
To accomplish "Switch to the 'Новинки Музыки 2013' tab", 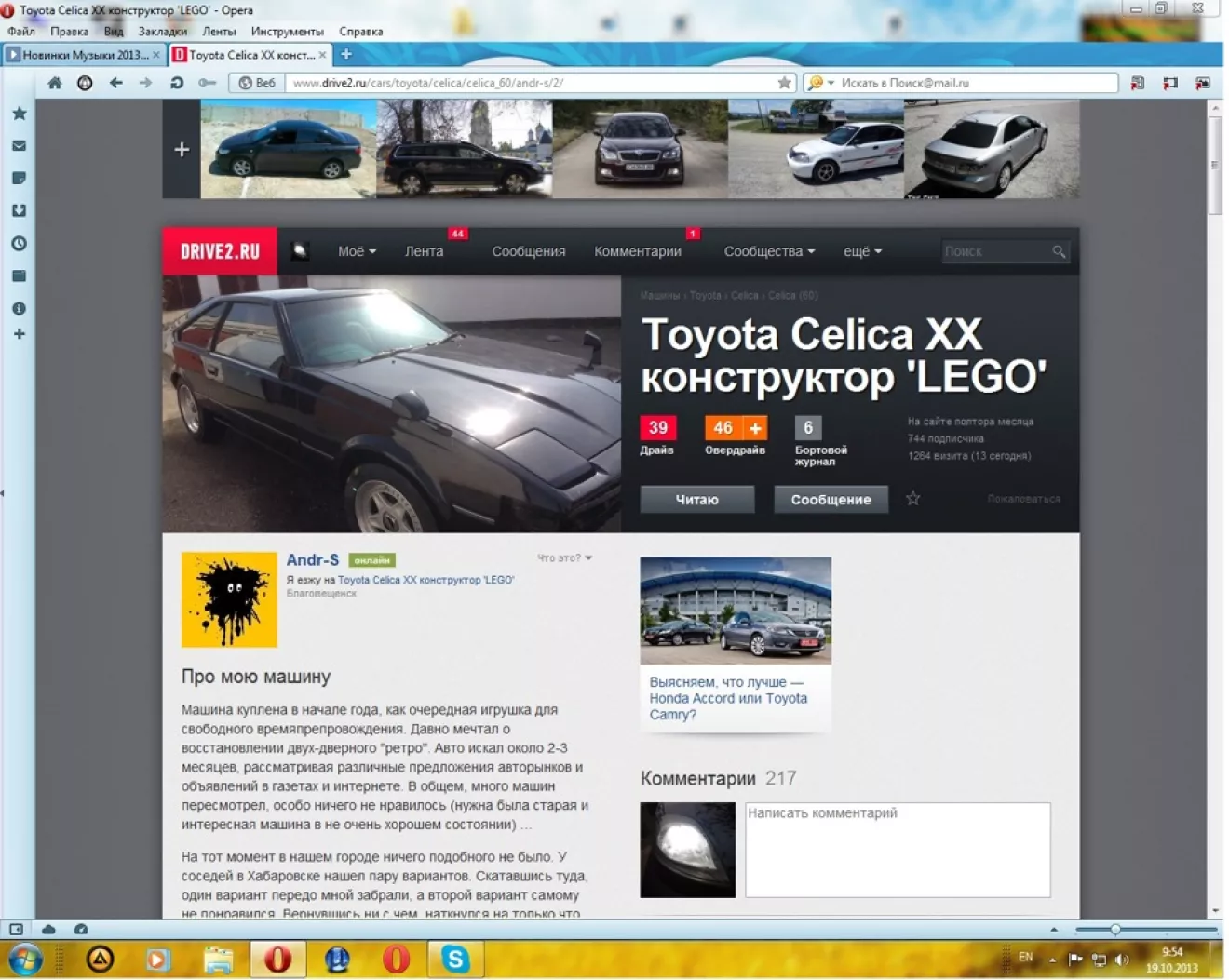I will (x=84, y=55).
